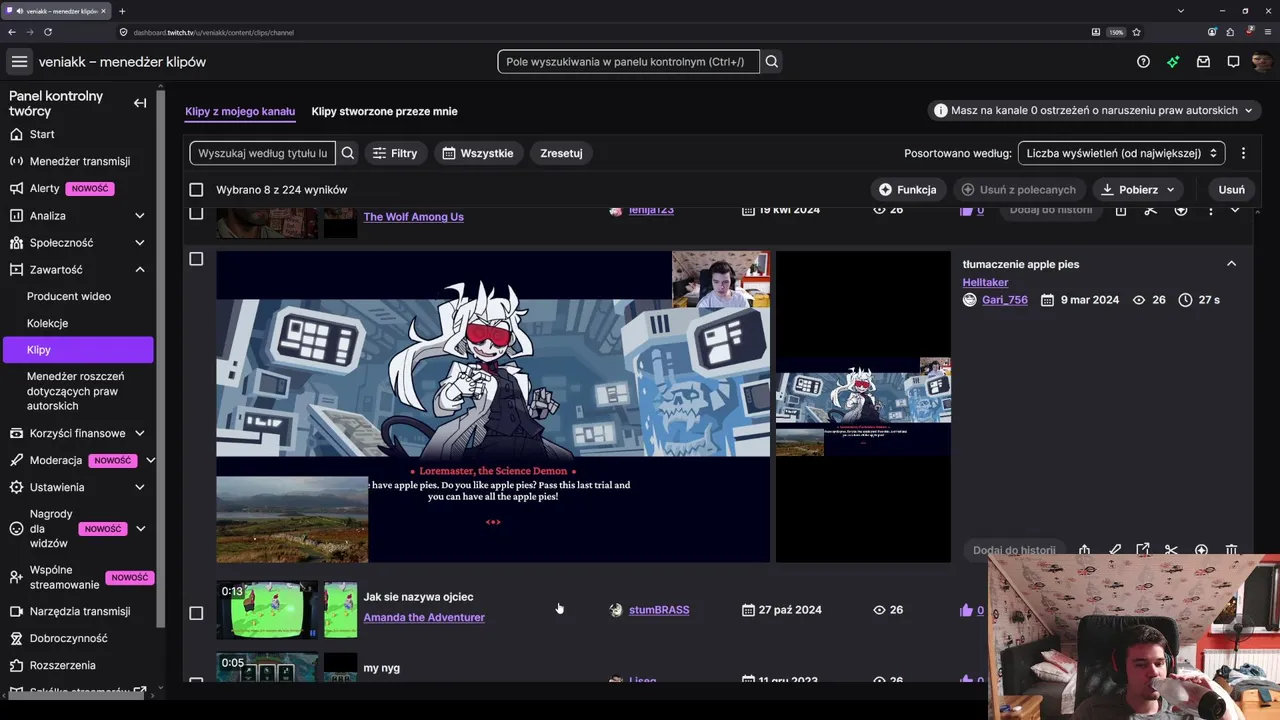Feature the apple pies clip with star icon
Image resolution: width=1280 pixels, height=720 pixels.
point(1202,550)
